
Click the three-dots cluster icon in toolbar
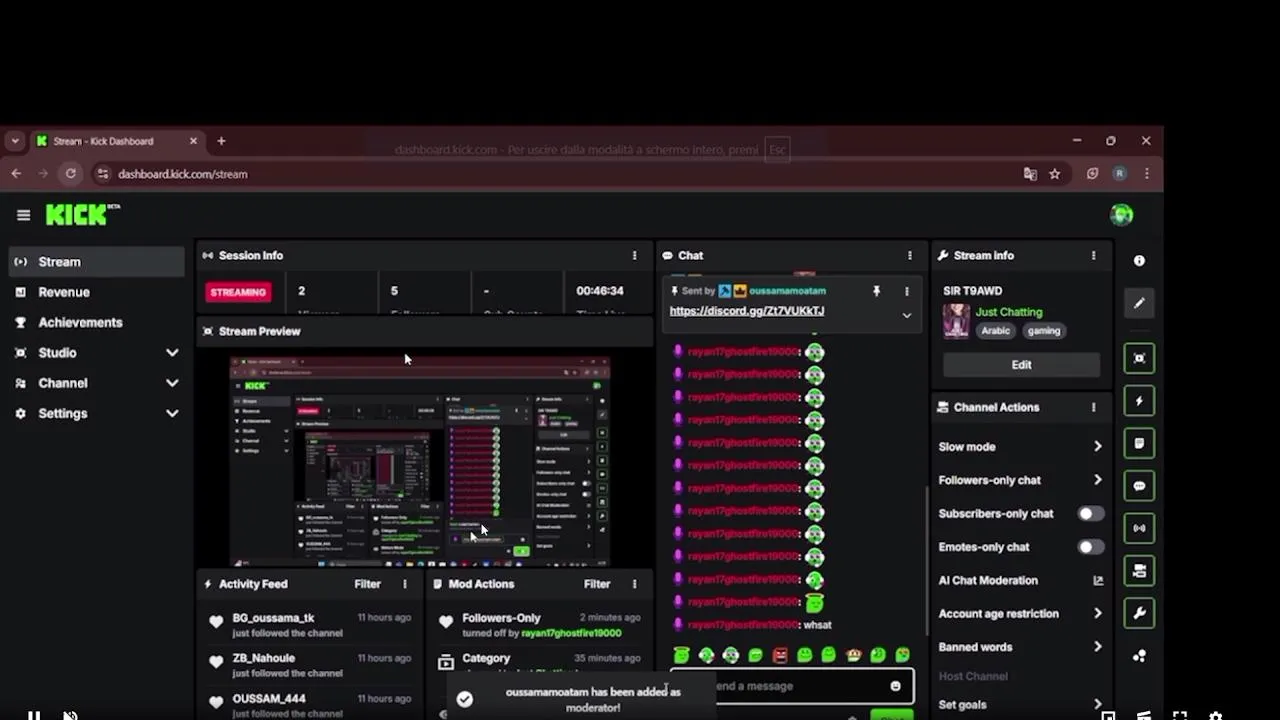[1139, 656]
